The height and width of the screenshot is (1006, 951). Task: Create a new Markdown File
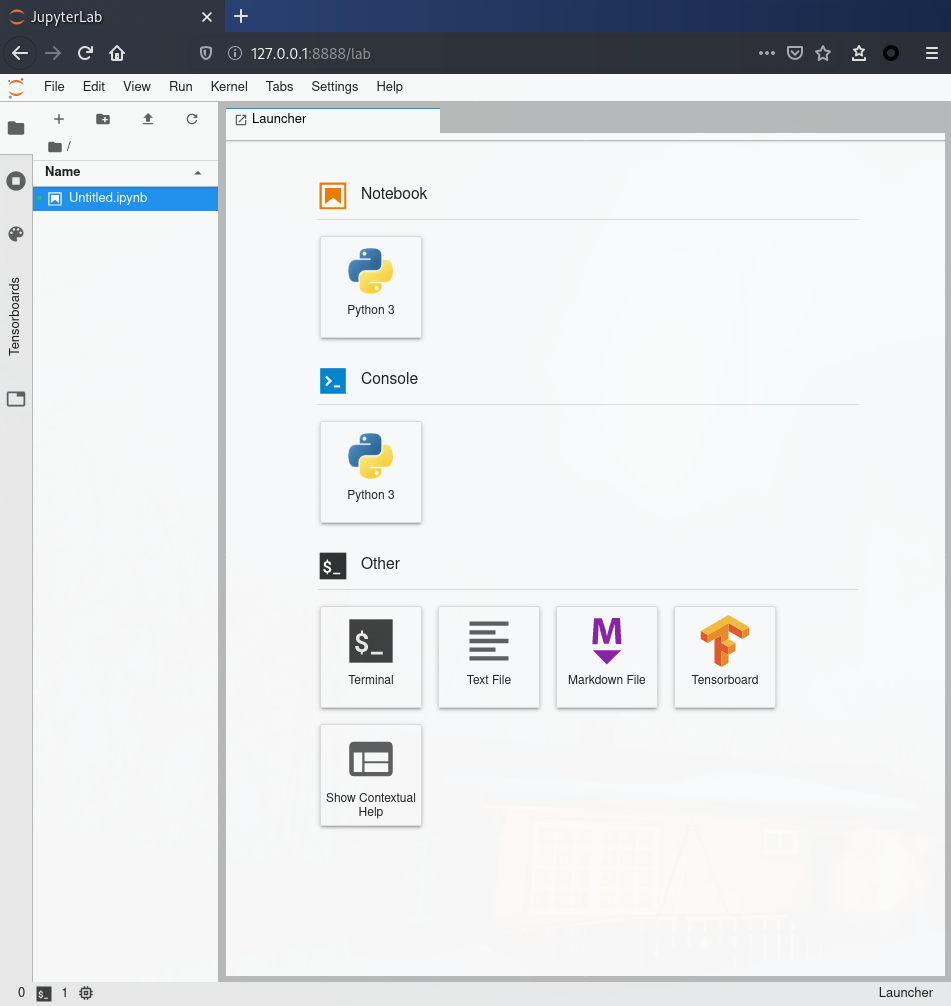coord(607,657)
